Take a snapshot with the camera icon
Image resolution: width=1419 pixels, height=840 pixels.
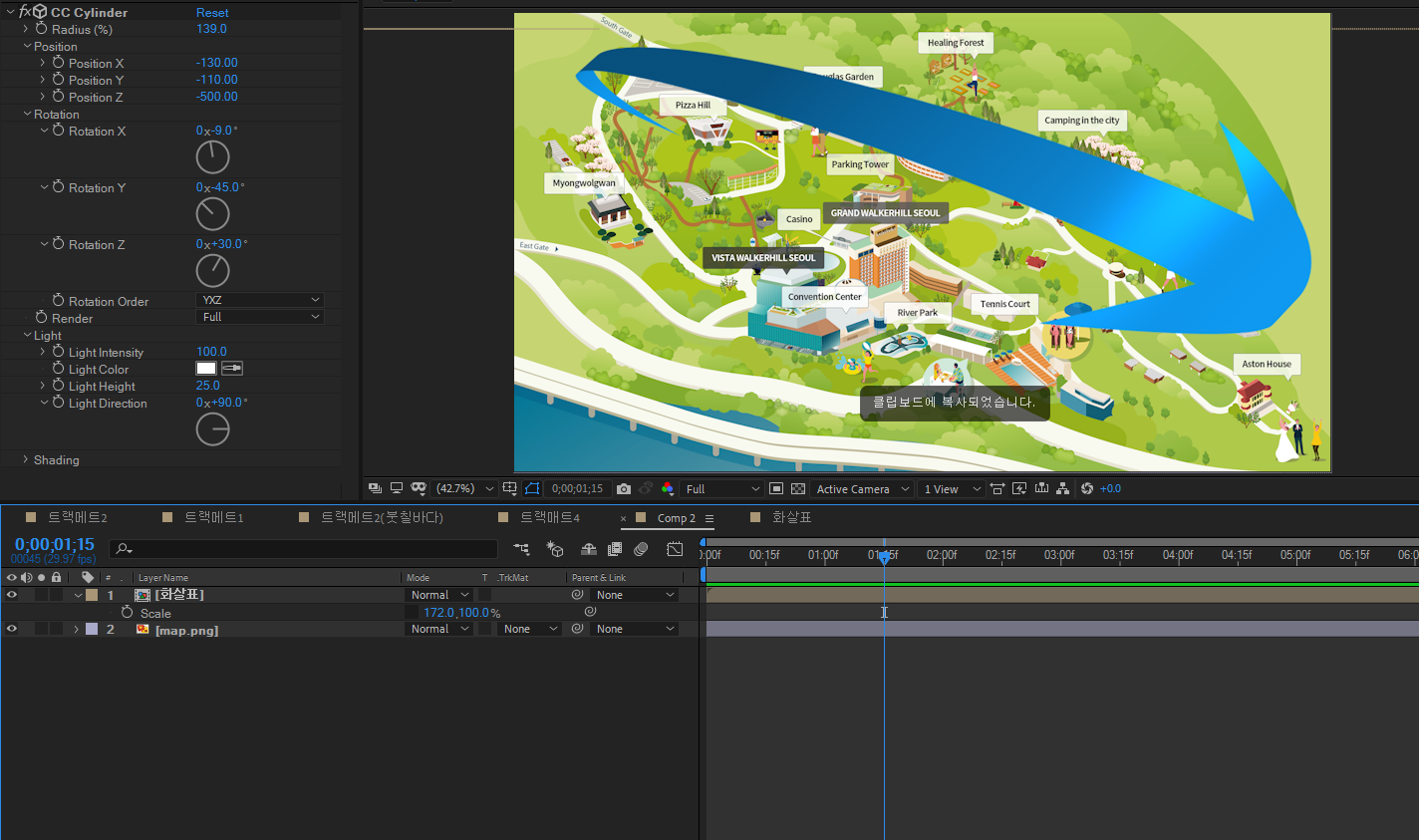(624, 488)
